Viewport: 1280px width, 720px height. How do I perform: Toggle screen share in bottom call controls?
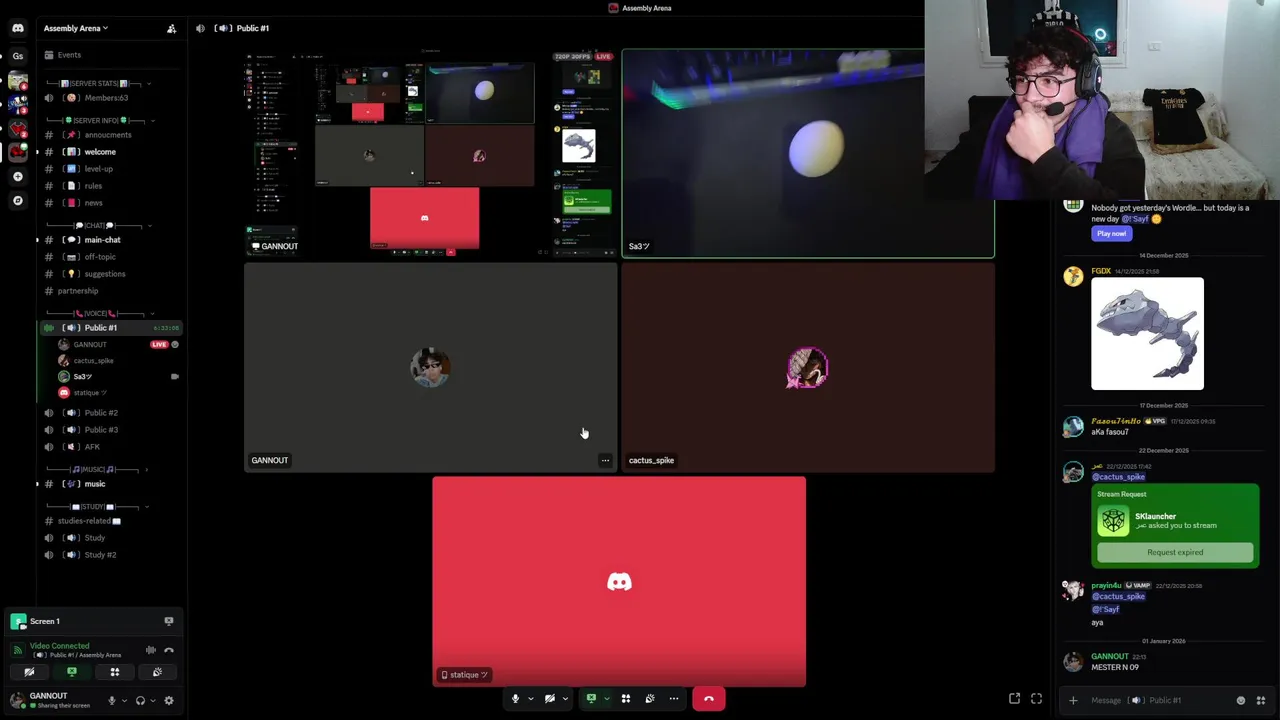tap(591, 699)
